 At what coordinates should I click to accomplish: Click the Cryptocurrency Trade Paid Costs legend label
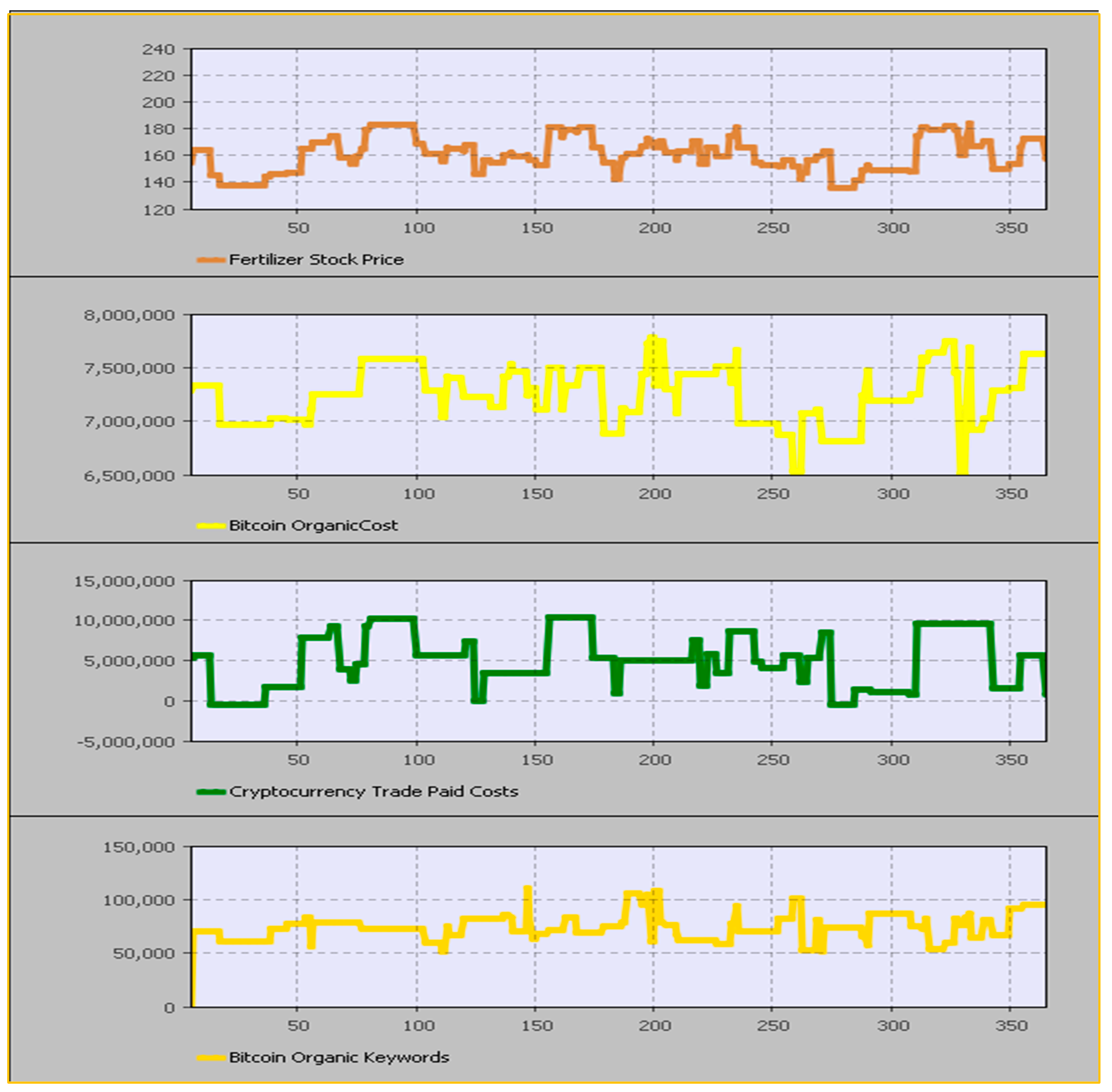(x=373, y=792)
